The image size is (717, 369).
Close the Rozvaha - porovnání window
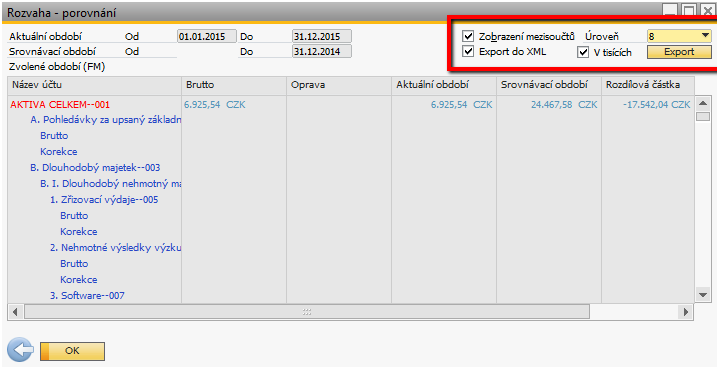pos(709,10)
